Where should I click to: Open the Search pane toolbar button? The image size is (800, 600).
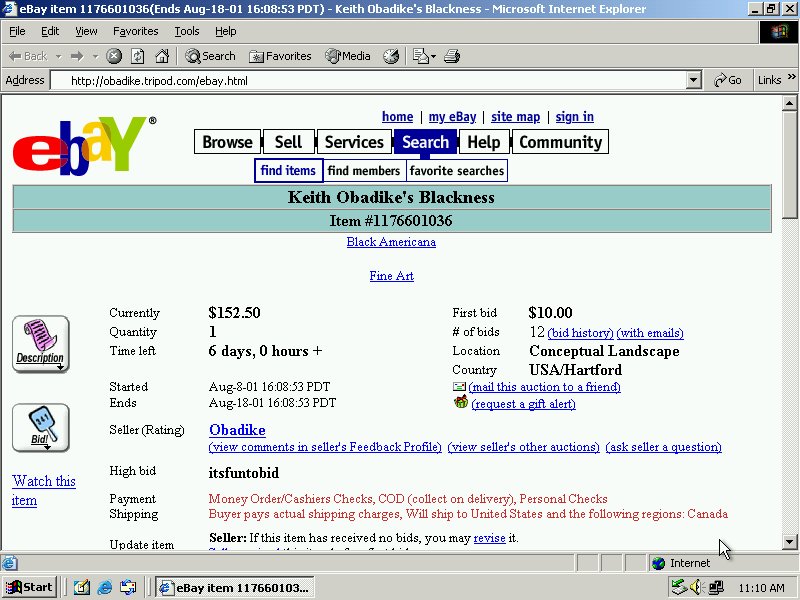coord(210,56)
